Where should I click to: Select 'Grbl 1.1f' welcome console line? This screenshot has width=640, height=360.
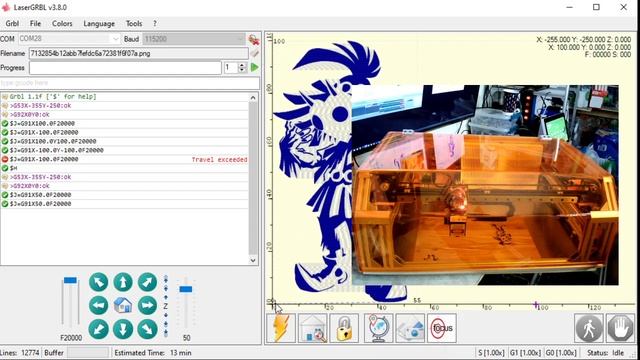point(124,97)
